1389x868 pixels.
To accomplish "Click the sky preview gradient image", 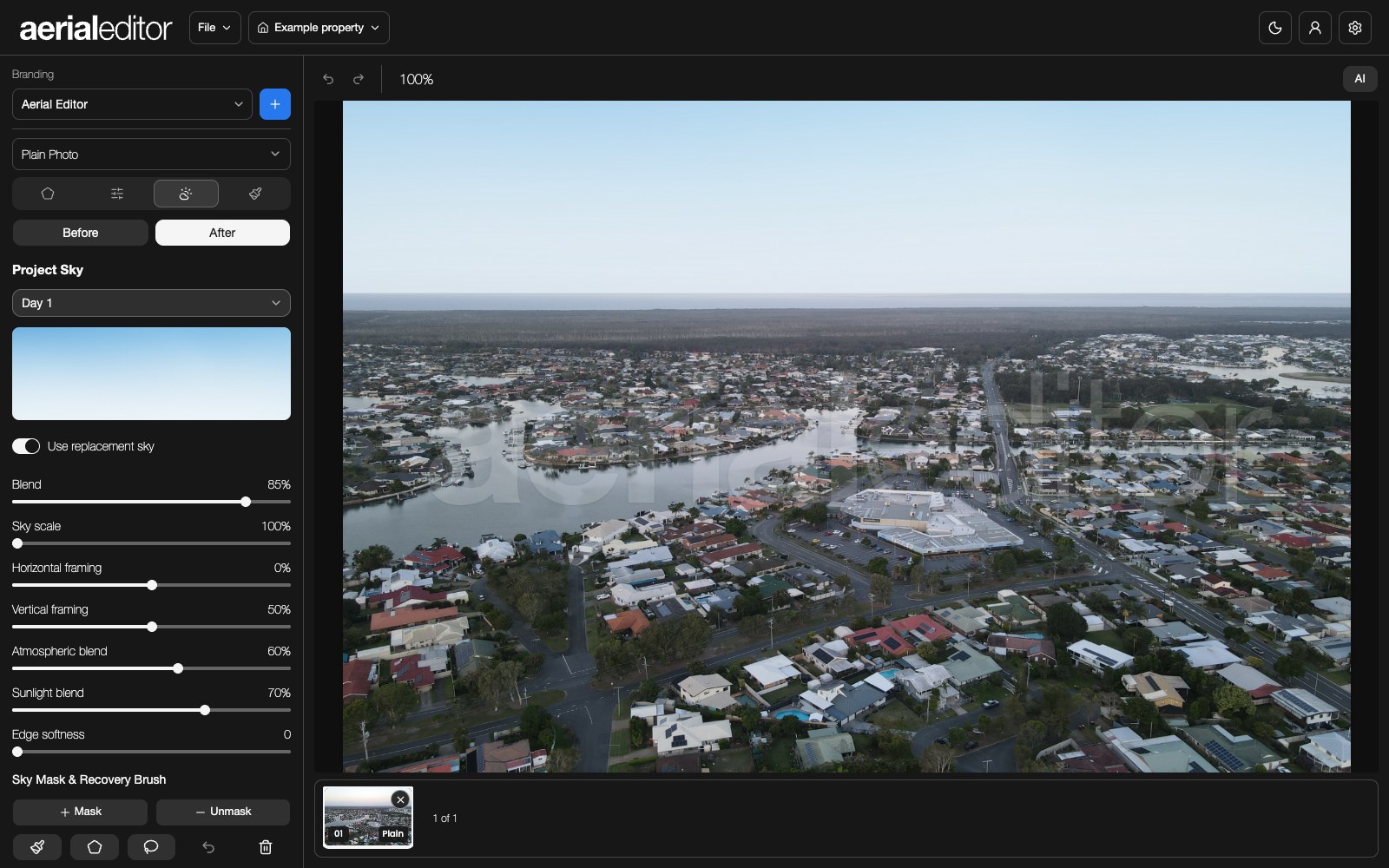I will pyautogui.click(x=151, y=373).
